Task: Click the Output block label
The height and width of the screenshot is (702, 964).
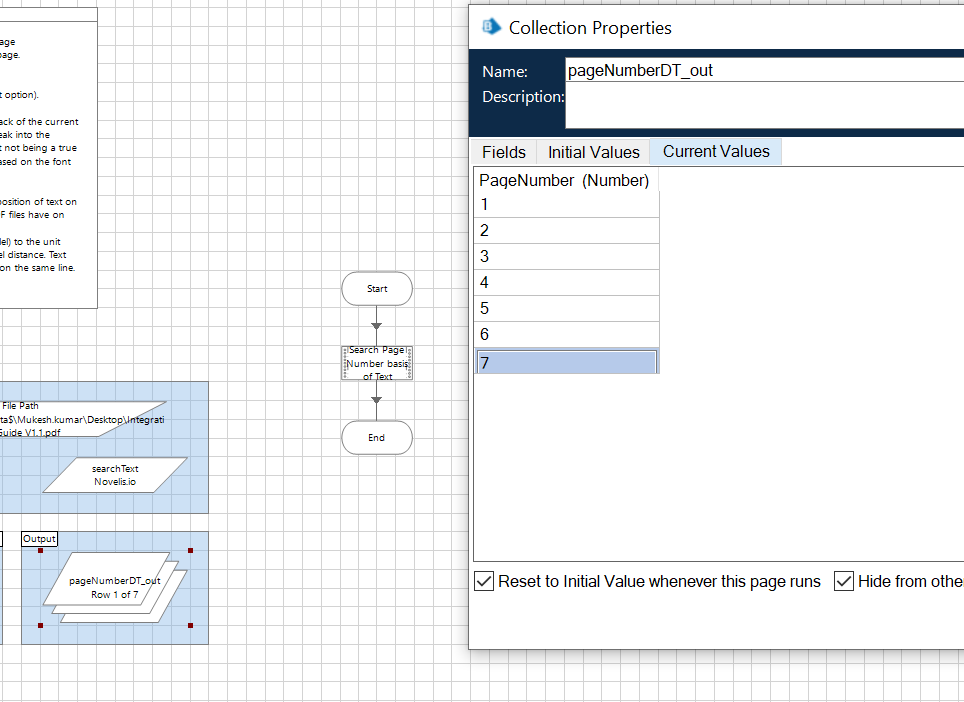Action: click(39, 539)
